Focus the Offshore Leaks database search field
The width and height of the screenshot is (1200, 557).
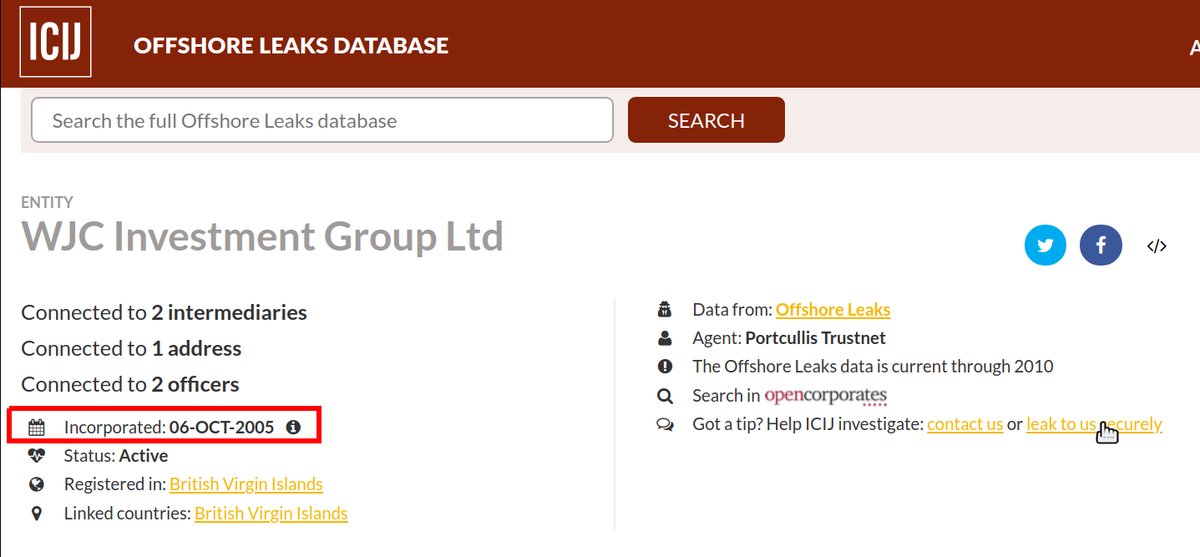point(322,121)
